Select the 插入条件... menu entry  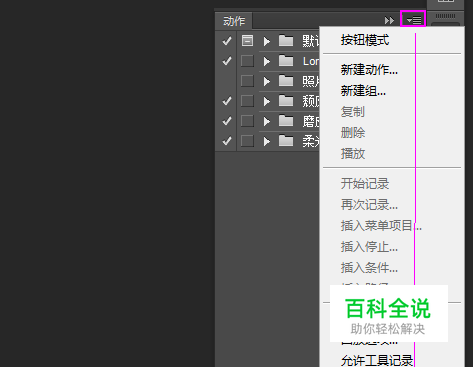[369, 268]
